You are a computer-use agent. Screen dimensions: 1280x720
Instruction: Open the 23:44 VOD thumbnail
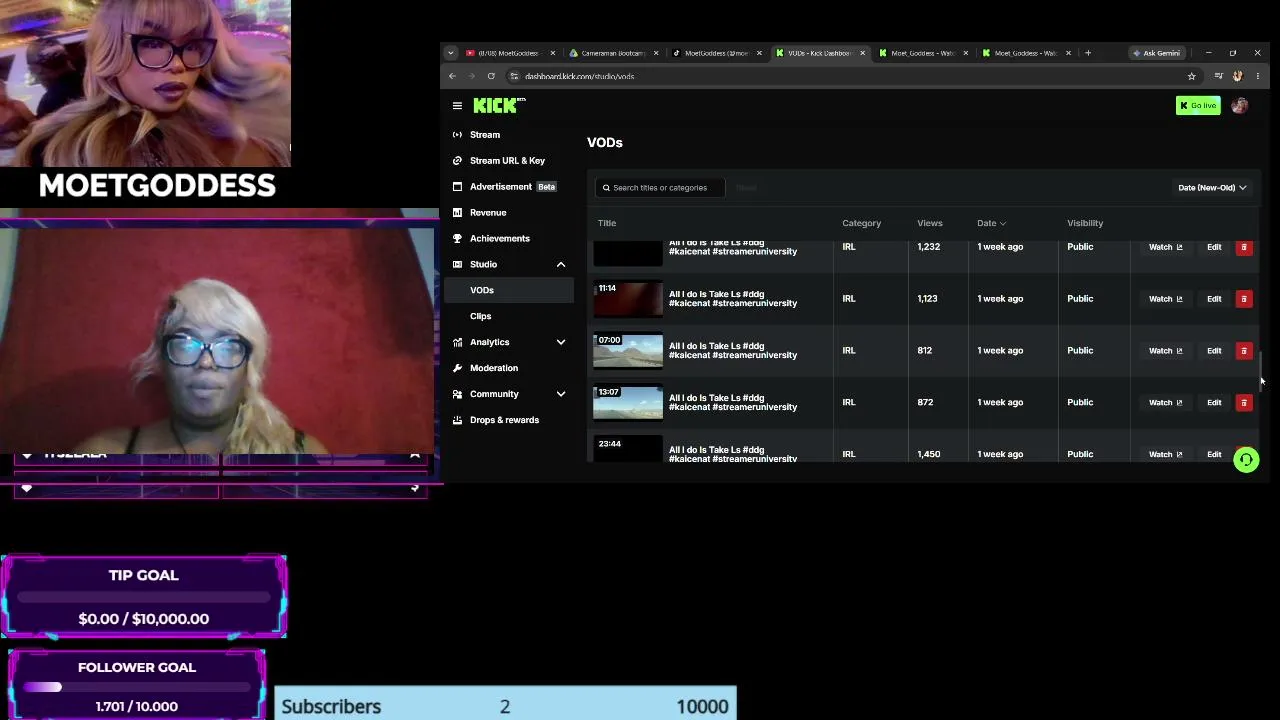pos(628,449)
